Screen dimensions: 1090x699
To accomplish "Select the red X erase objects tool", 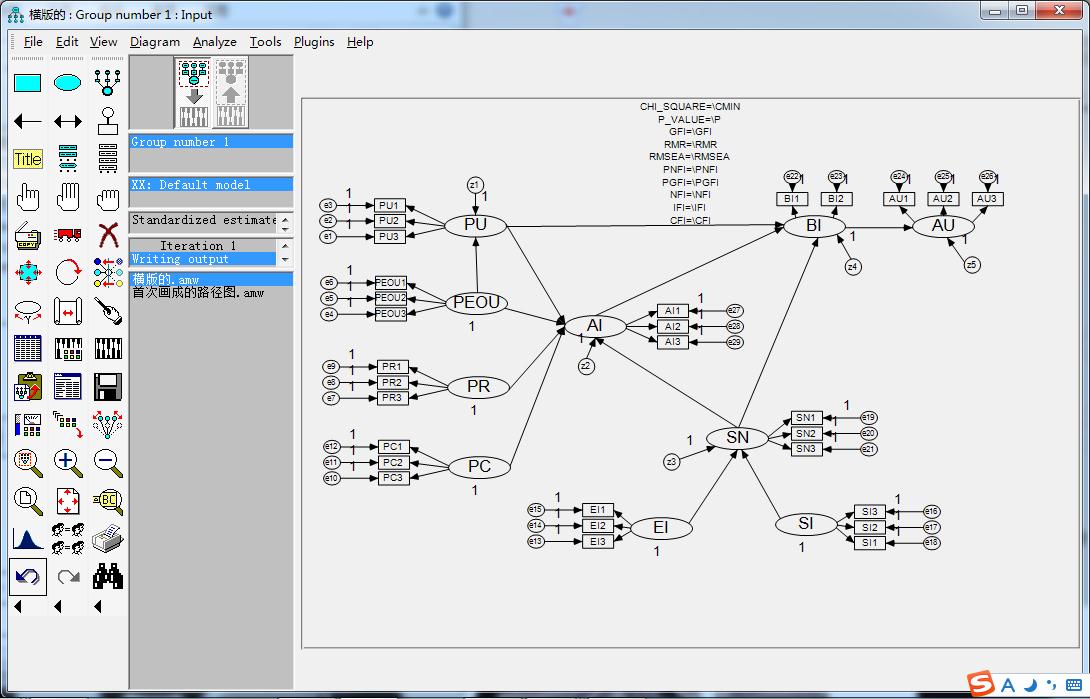I will coord(108,235).
